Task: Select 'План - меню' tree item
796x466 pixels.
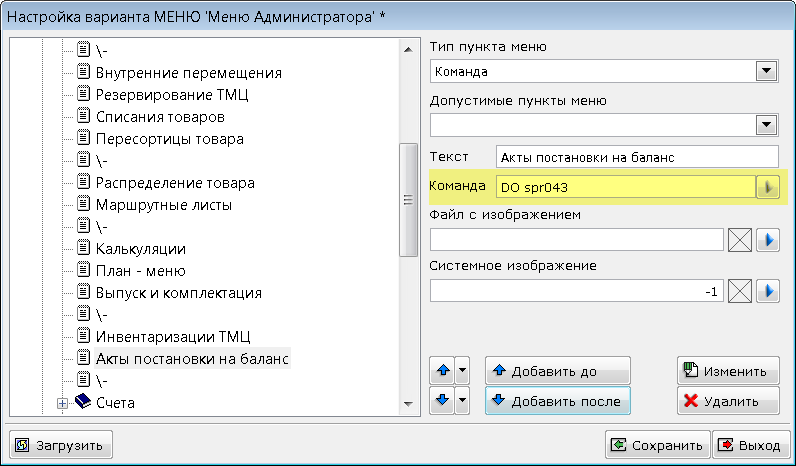Action: (141, 271)
